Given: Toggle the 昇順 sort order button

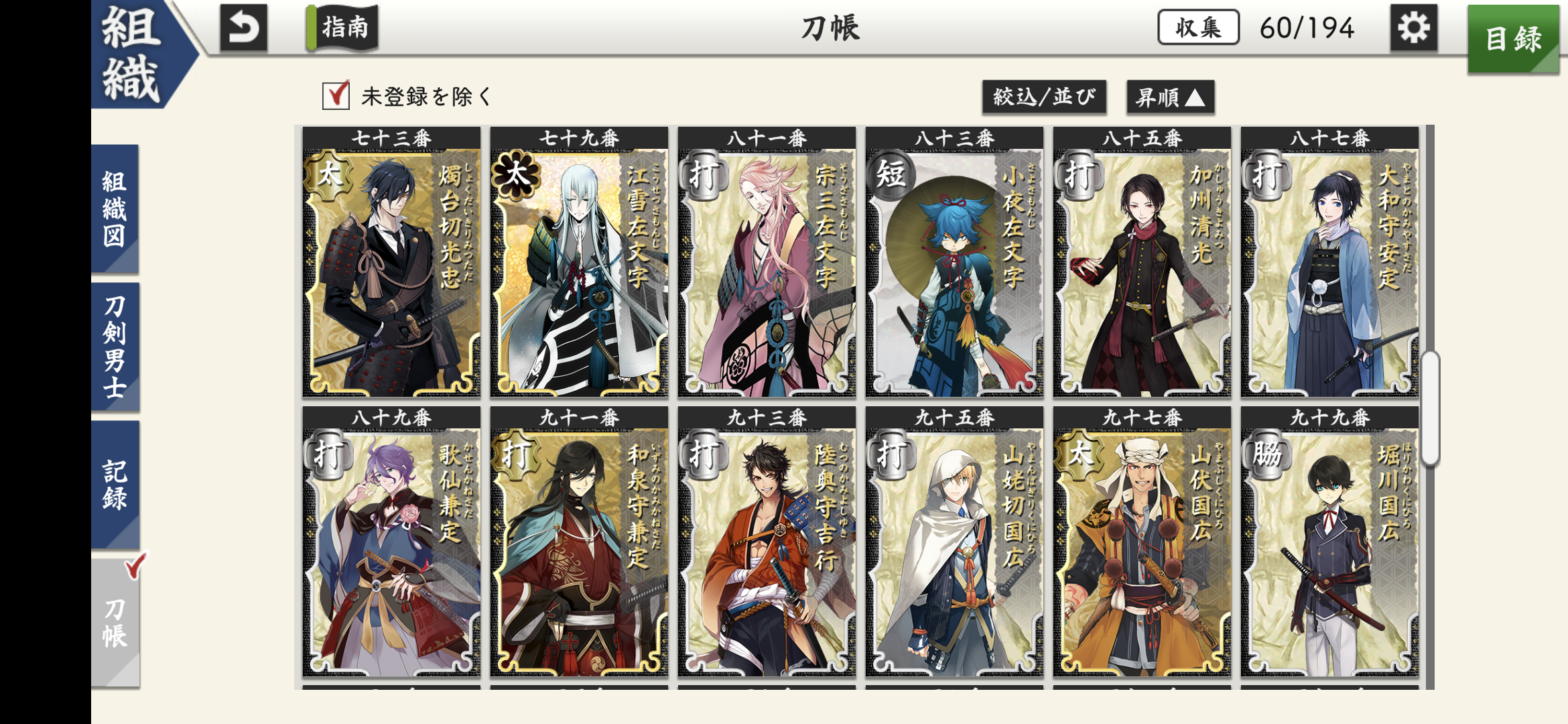Looking at the screenshot, I should coord(1170,97).
